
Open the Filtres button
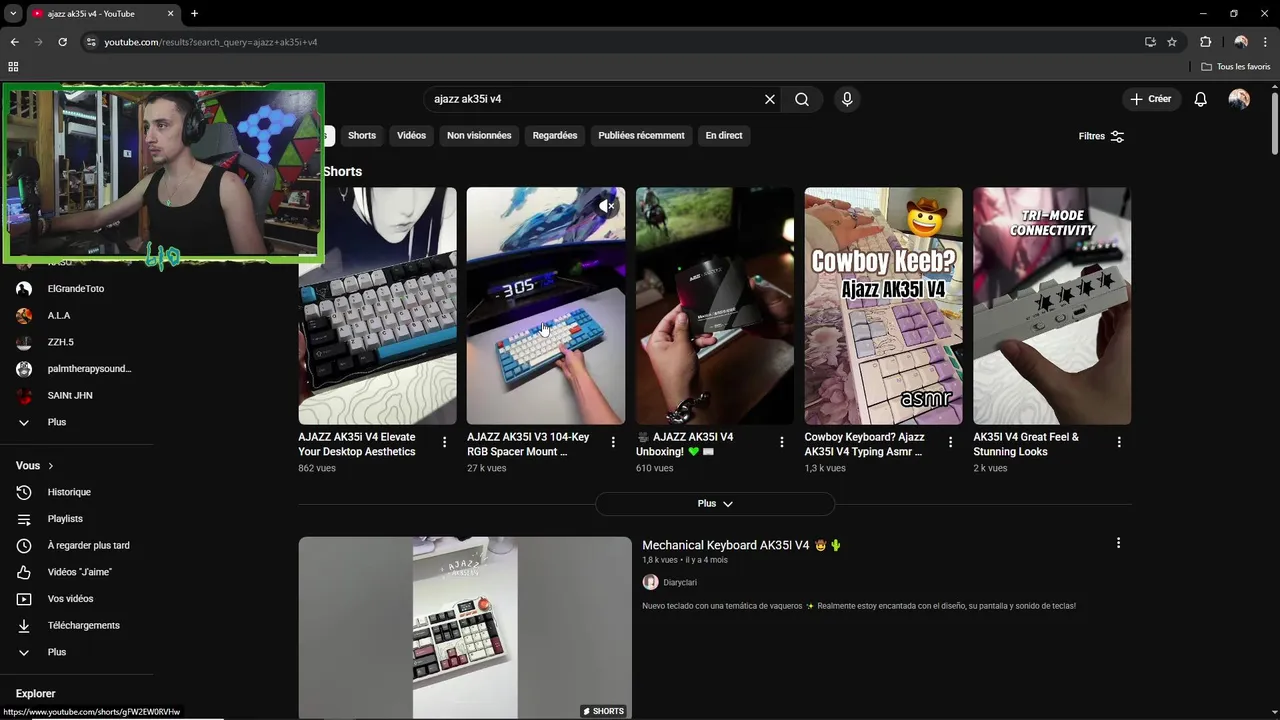1101,136
